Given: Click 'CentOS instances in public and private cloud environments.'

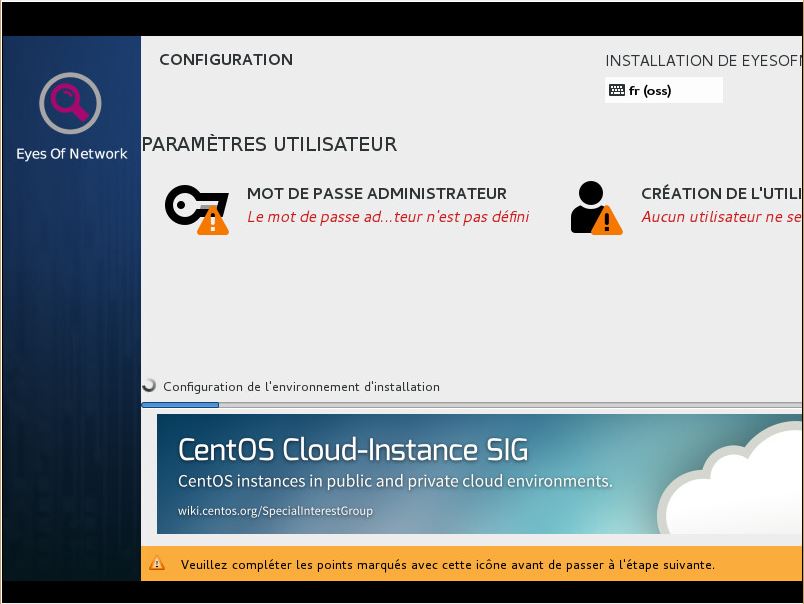Looking at the screenshot, I should (395, 481).
